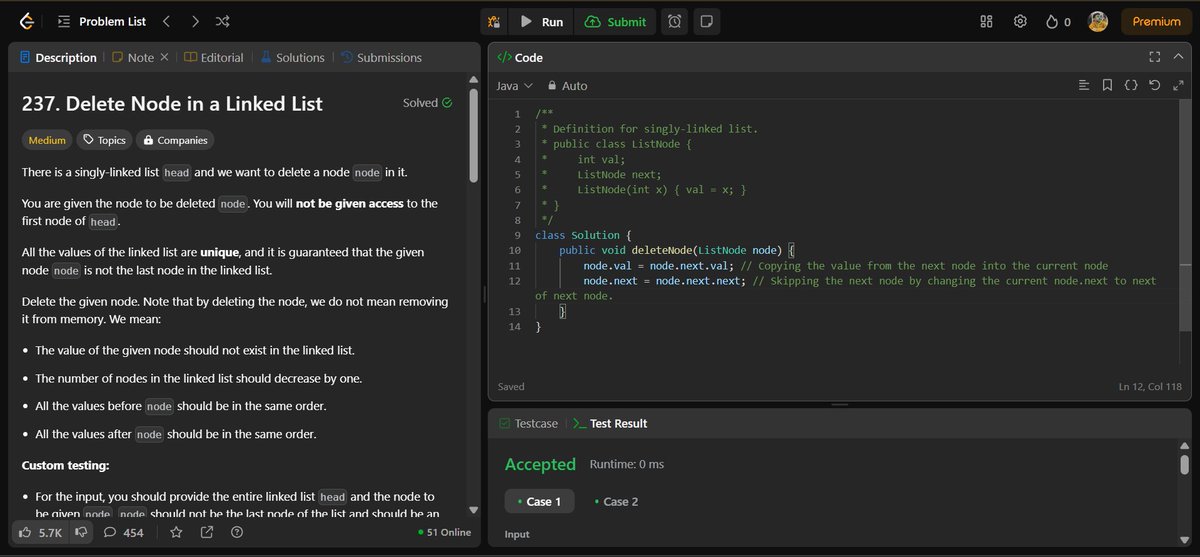Image resolution: width=1200 pixels, height=557 pixels.
Task: Switch to the Editorial tab
Action: 214,57
